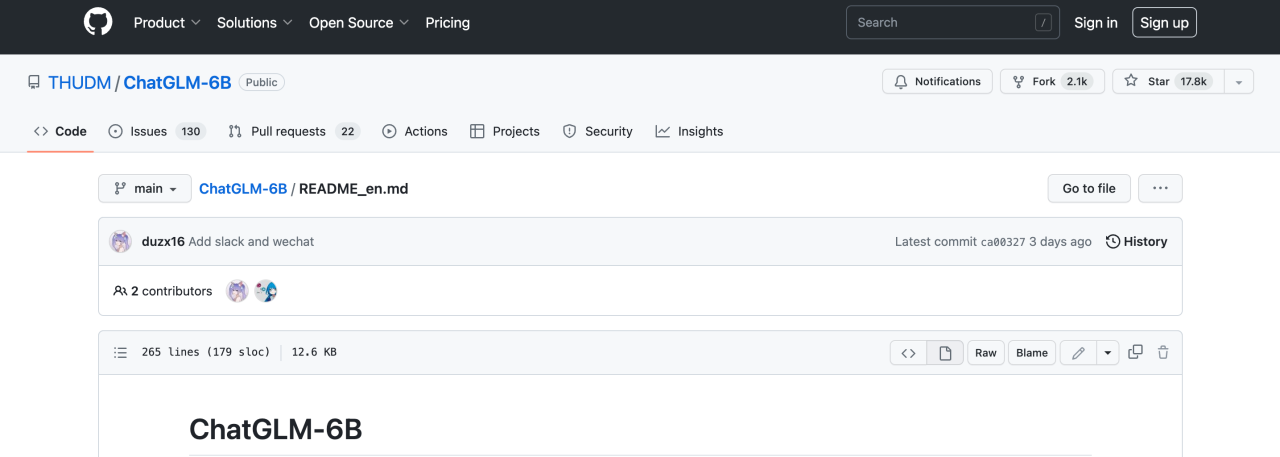Image resolution: width=1280 pixels, height=457 pixels.
Task: Click the 17.8k star count
Action: point(1193,82)
